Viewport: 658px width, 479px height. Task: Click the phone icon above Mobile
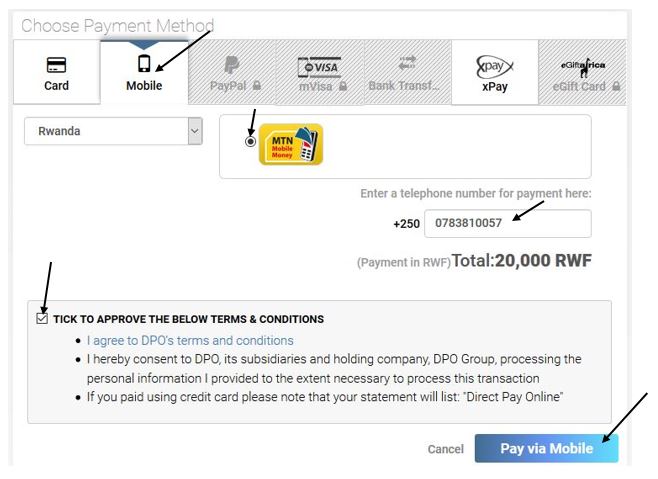[x=144, y=63]
